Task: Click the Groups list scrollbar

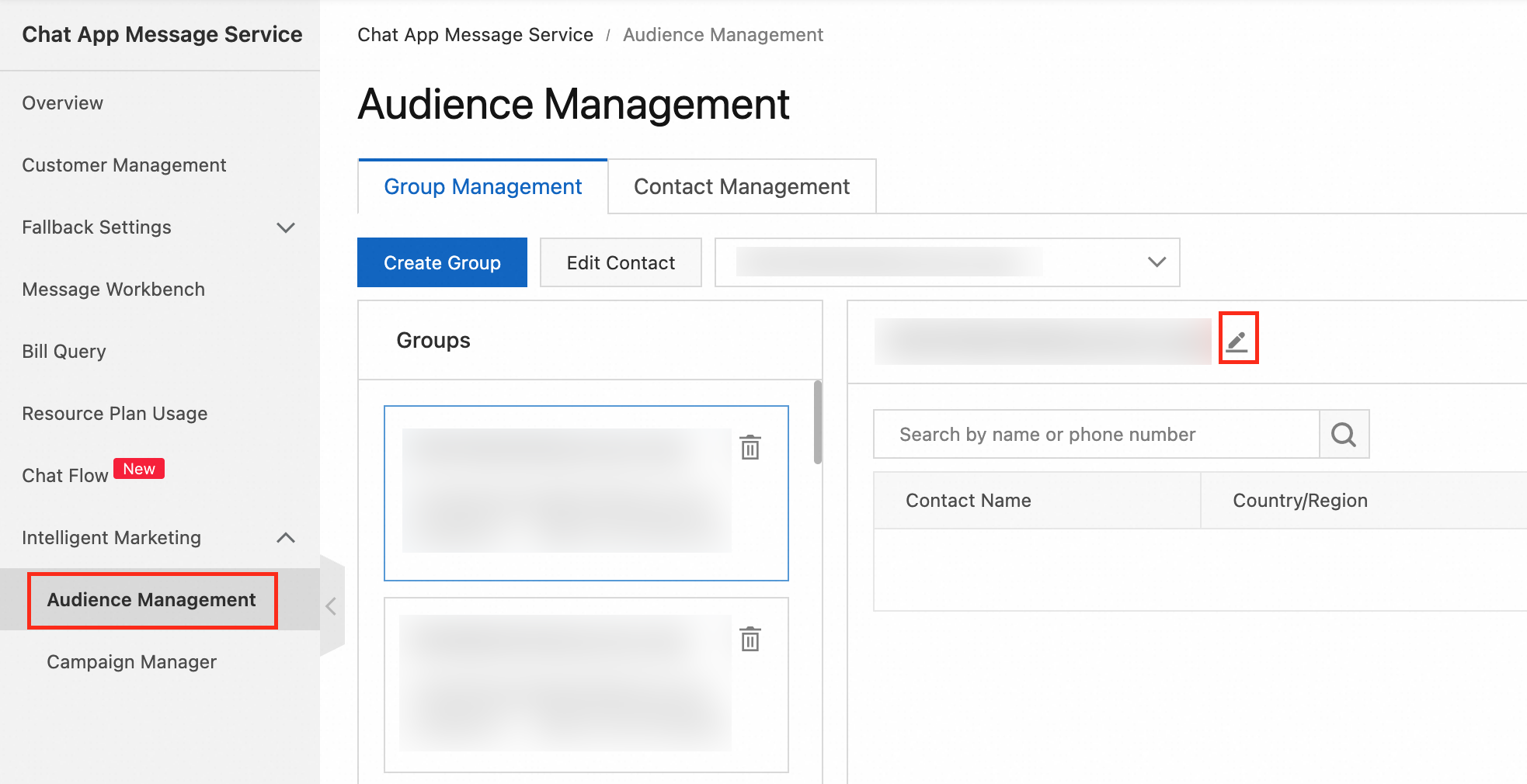Action: coord(817,422)
